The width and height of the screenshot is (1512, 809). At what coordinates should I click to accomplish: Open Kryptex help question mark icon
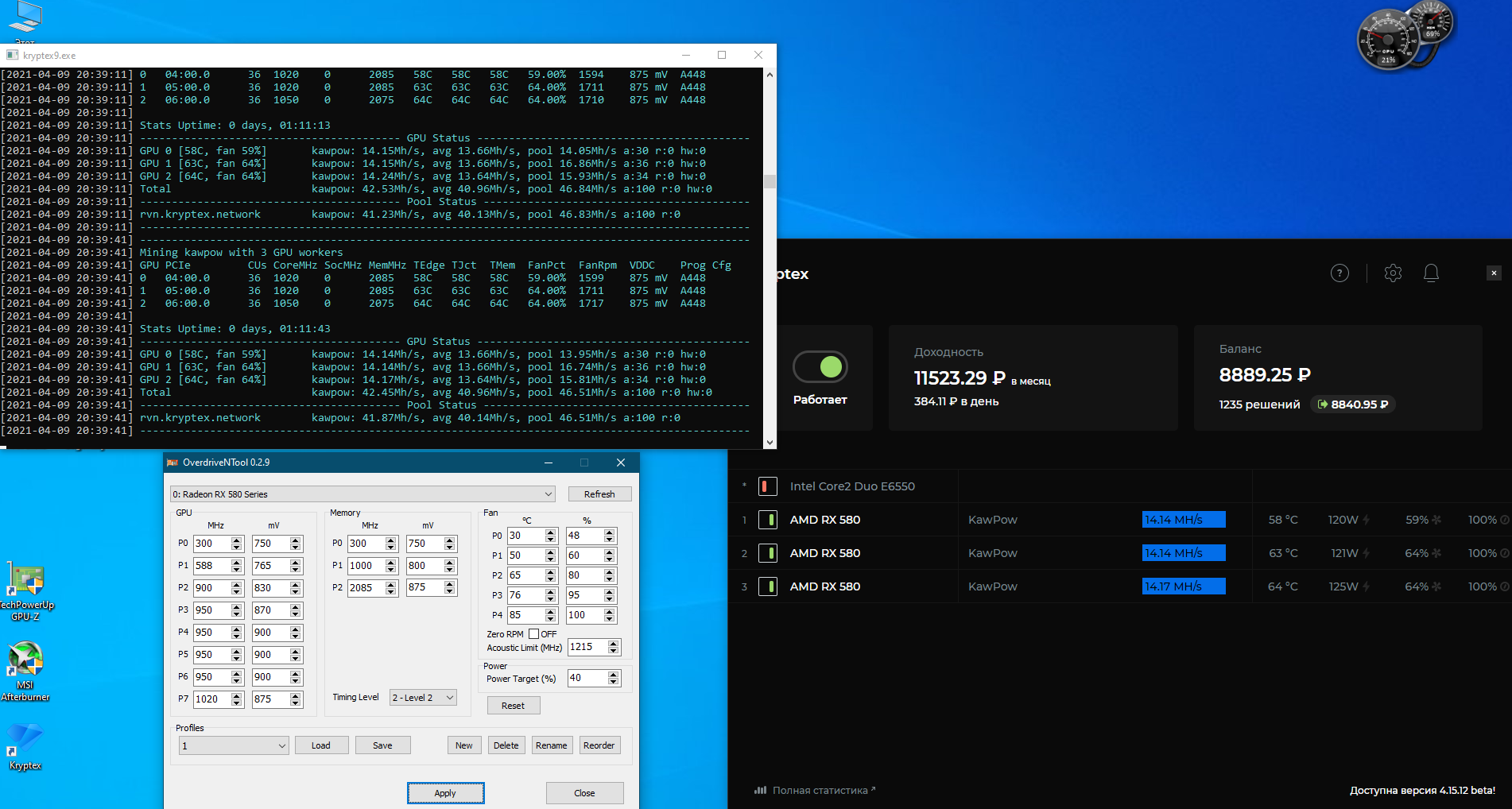coord(1339,273)
